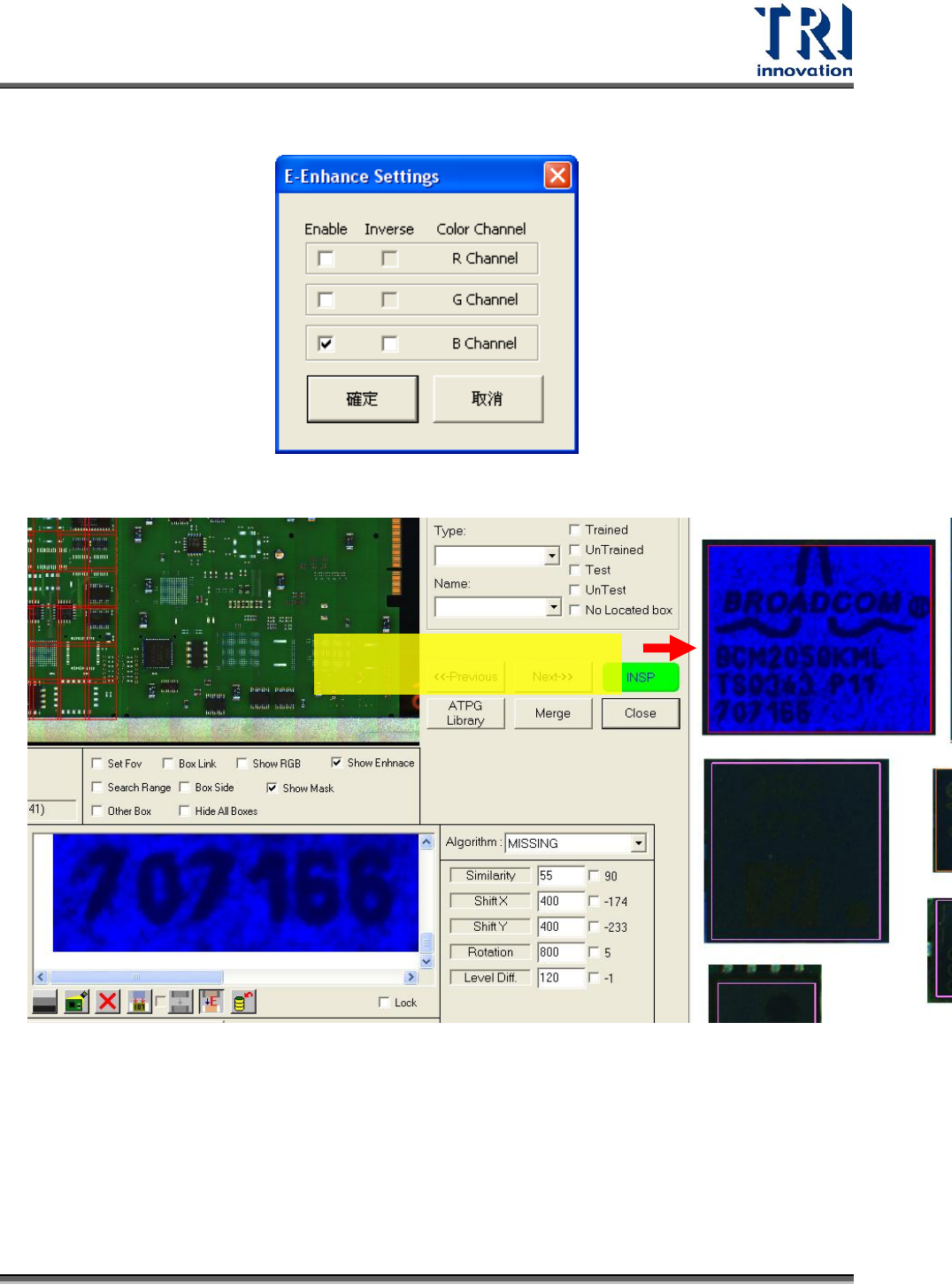Enable the Hide All Boxes checkbox
952x1284 pixels.
[185, 811]
